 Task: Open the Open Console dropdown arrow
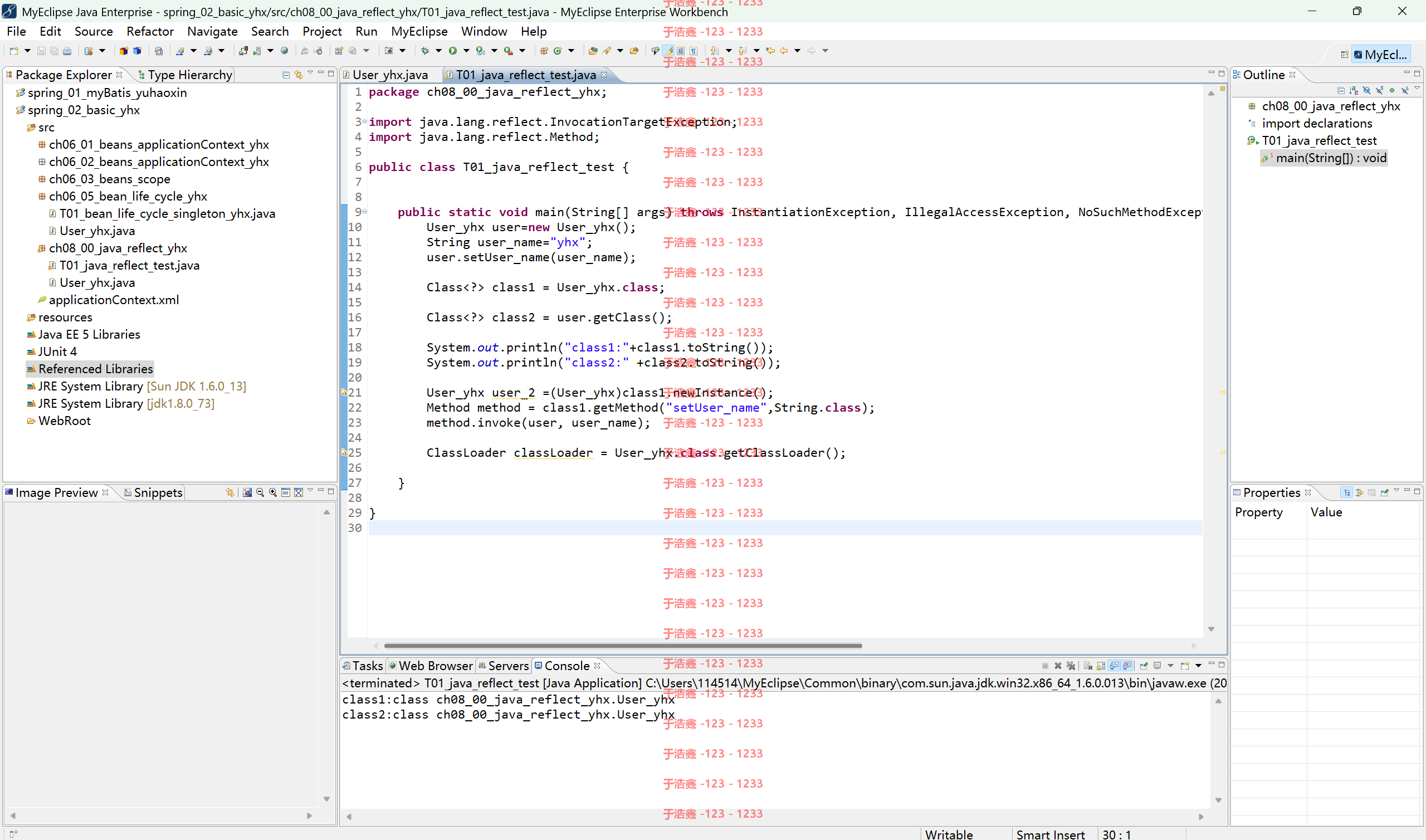[1198, 666]
